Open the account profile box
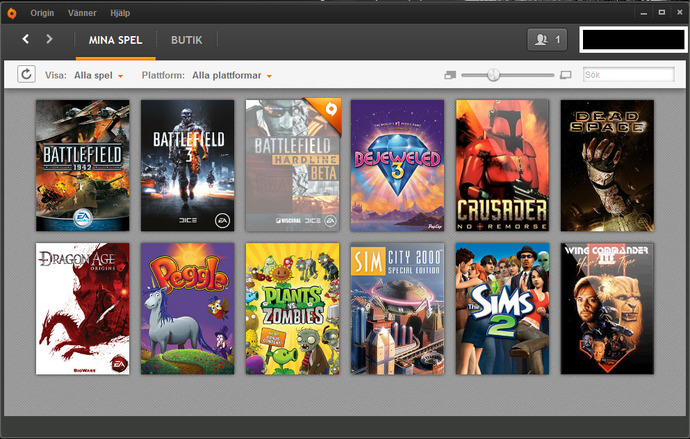This screenshot has height=439, width=690. [x=633, y=40]
